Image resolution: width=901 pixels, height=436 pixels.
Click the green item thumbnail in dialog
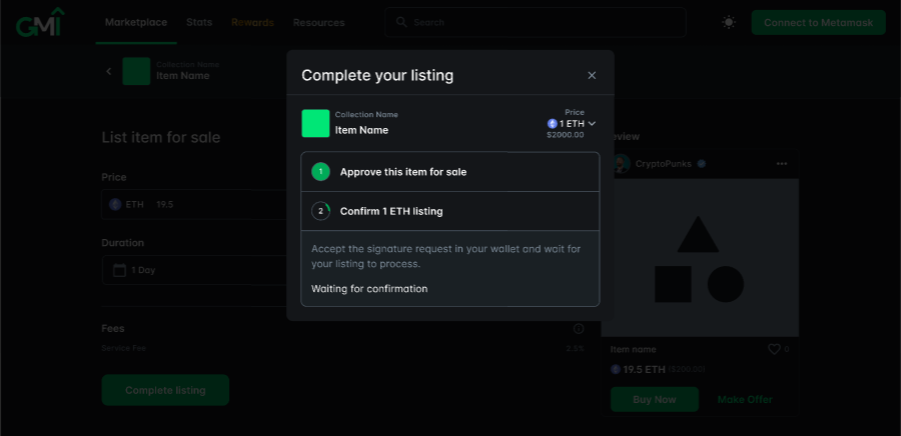[x=315, y=124]
